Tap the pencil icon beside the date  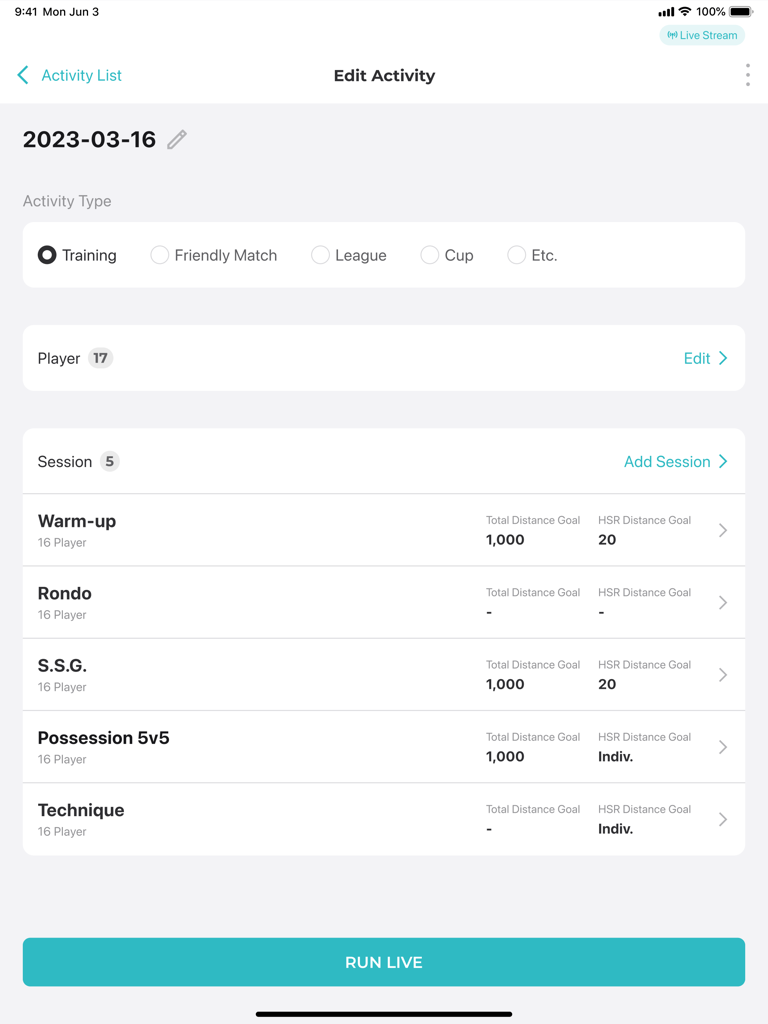point(177,140)
